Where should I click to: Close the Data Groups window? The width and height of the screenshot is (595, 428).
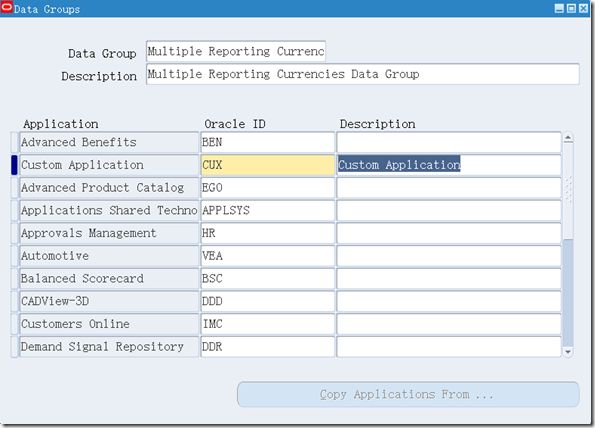pos(583,8)
